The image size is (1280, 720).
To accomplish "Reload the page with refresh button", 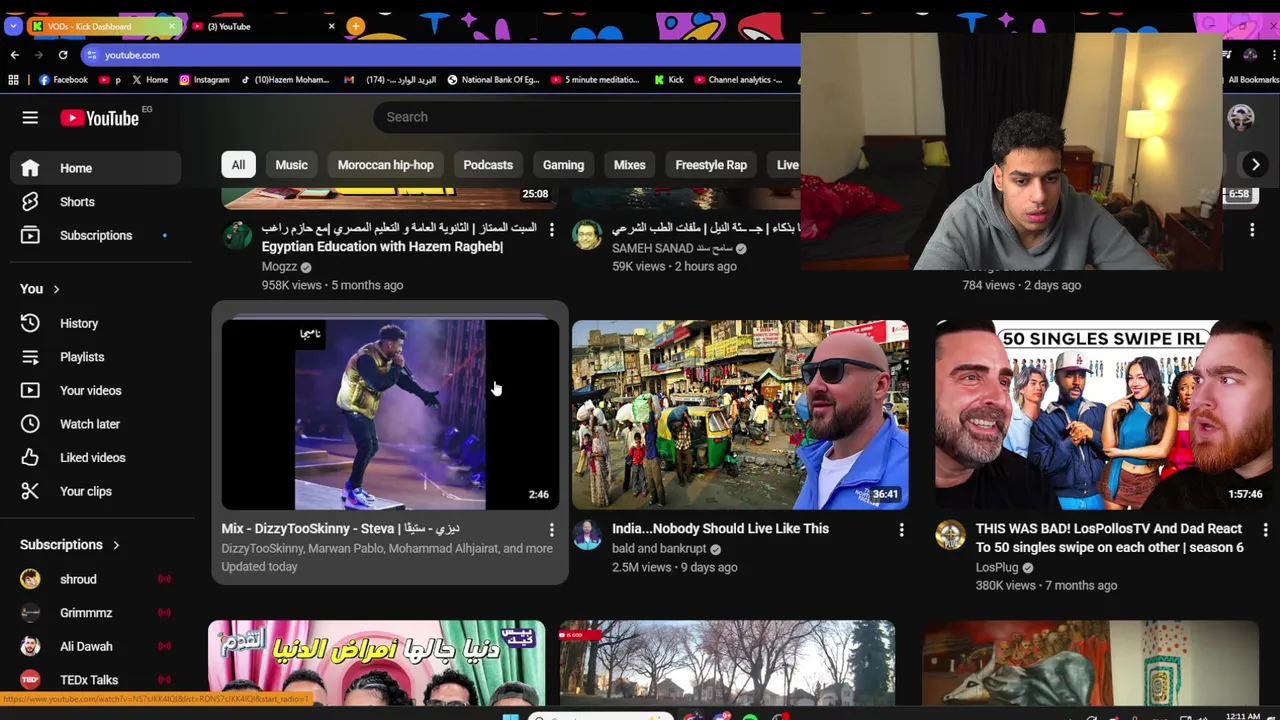I will click(63, 55).
